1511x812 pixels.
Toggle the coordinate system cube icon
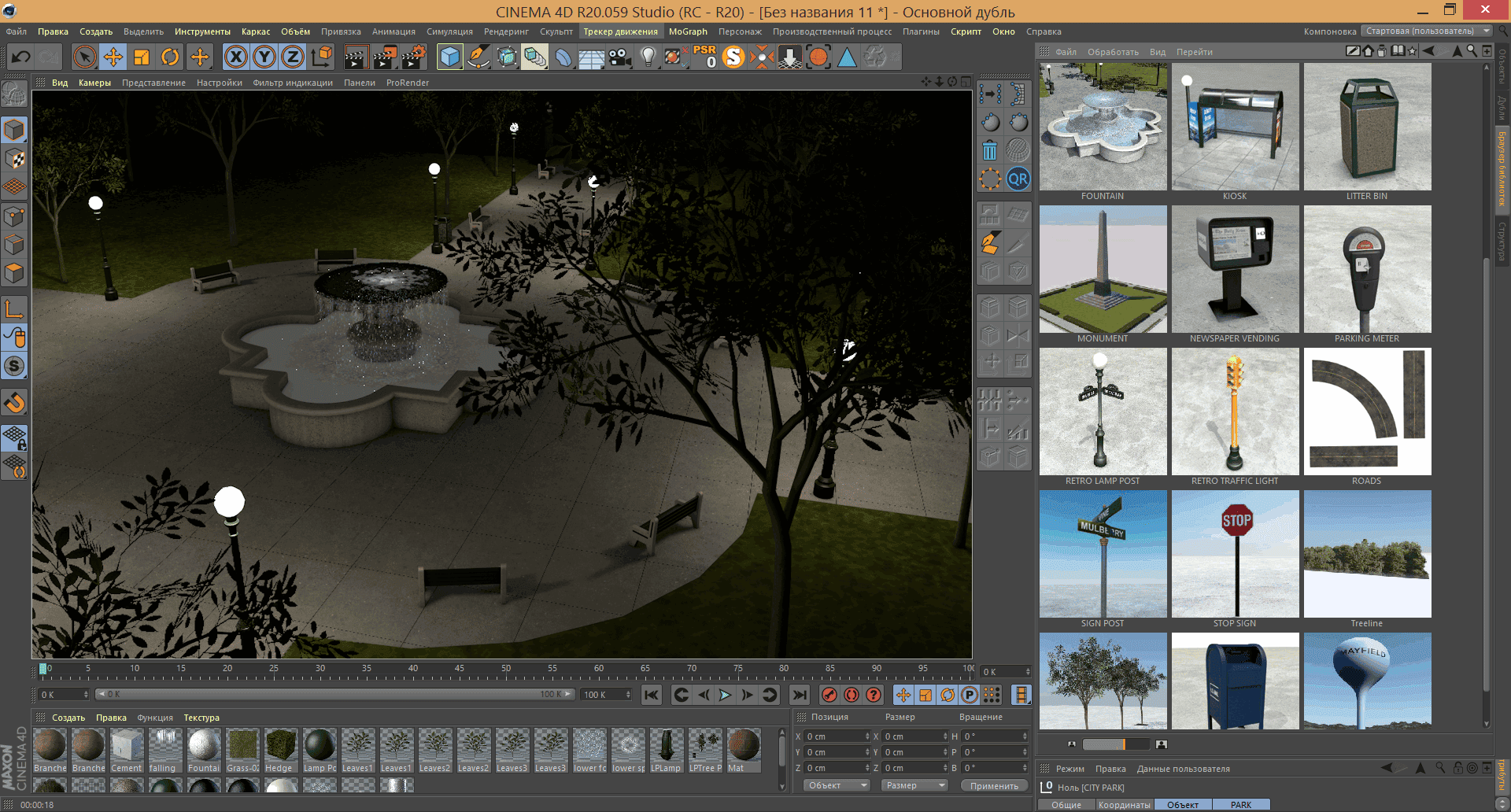tap(322, 57)
